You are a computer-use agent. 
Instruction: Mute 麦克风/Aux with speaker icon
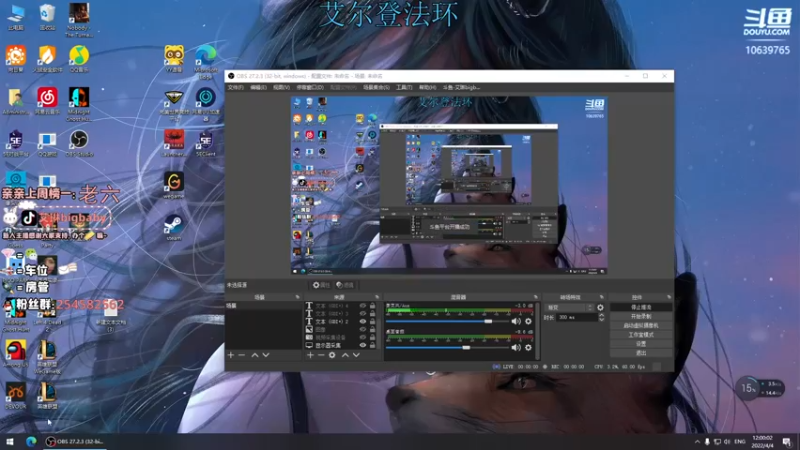[x=516, y=321]
